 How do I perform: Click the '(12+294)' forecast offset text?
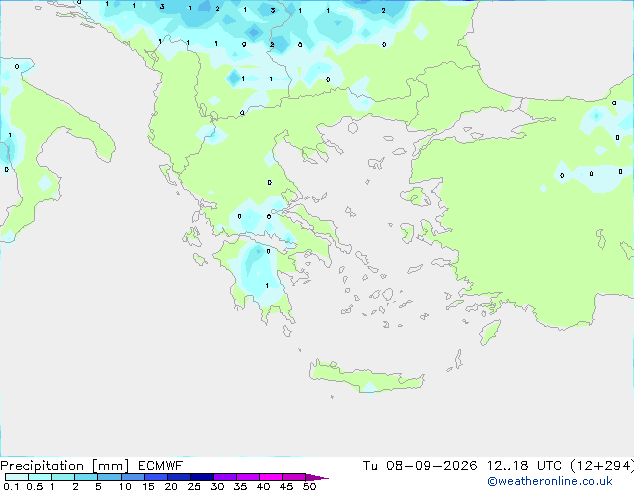click(x=602, y=466)
